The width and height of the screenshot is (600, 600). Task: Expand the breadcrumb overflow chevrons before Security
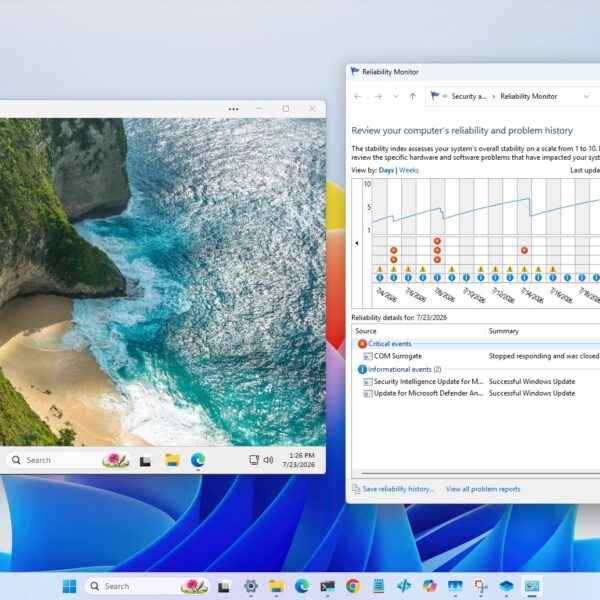pos(445,96)
